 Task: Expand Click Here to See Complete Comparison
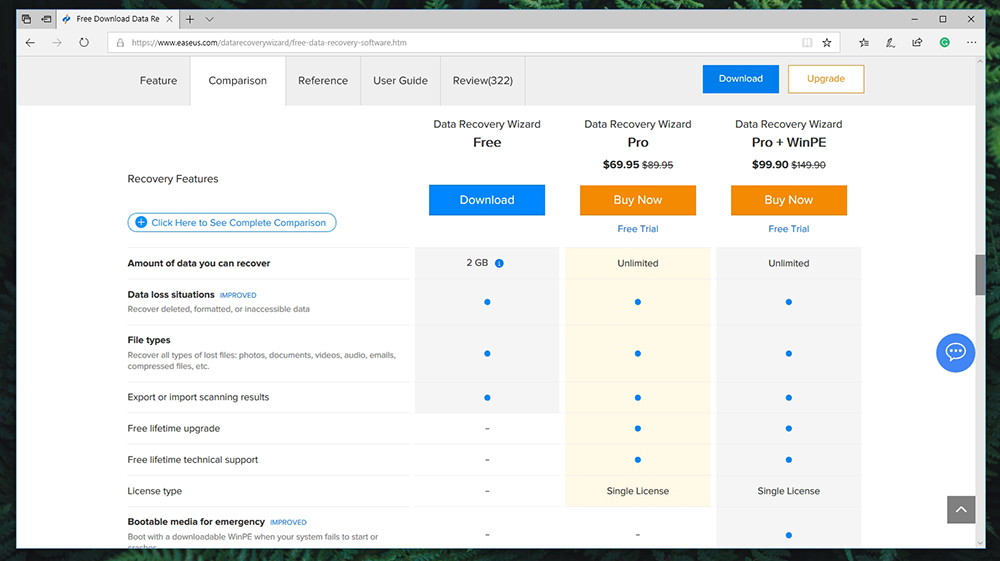(x=232, y=222)
